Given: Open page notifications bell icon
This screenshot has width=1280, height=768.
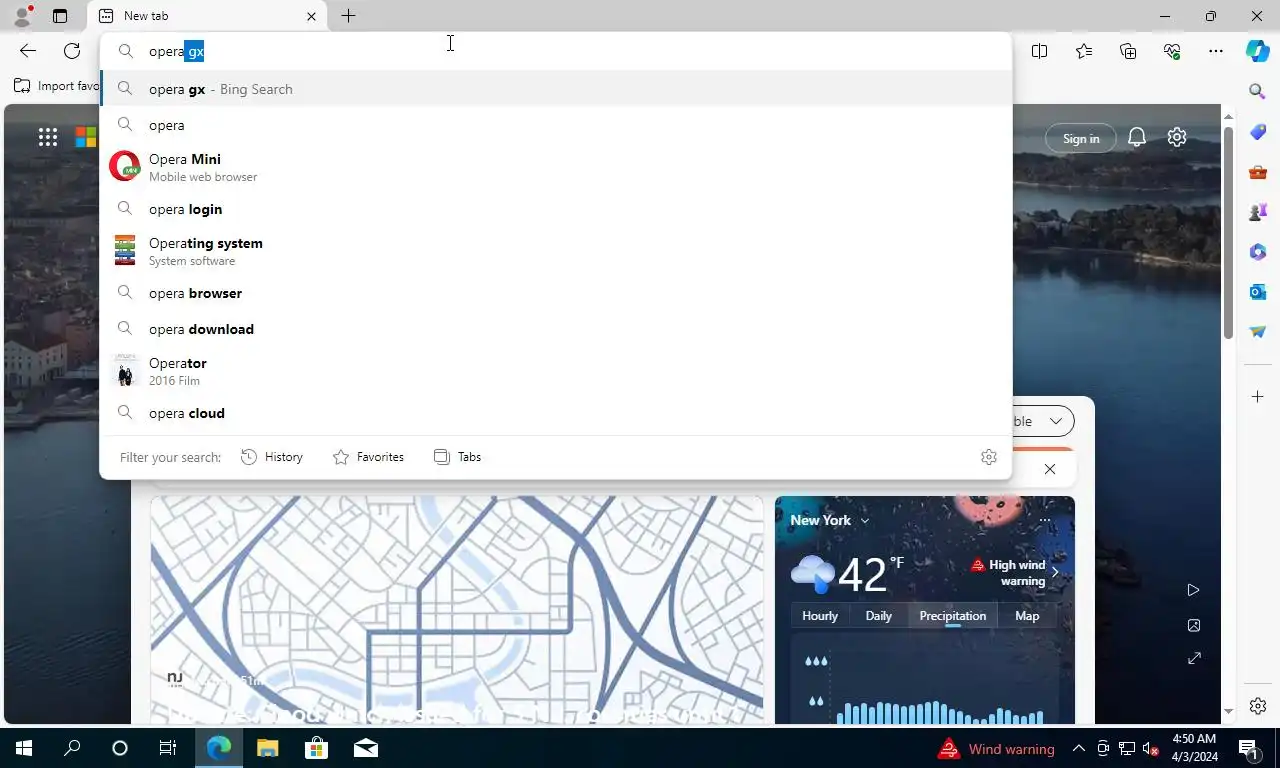Looking at the screenshot, I should click(1137, 138).
